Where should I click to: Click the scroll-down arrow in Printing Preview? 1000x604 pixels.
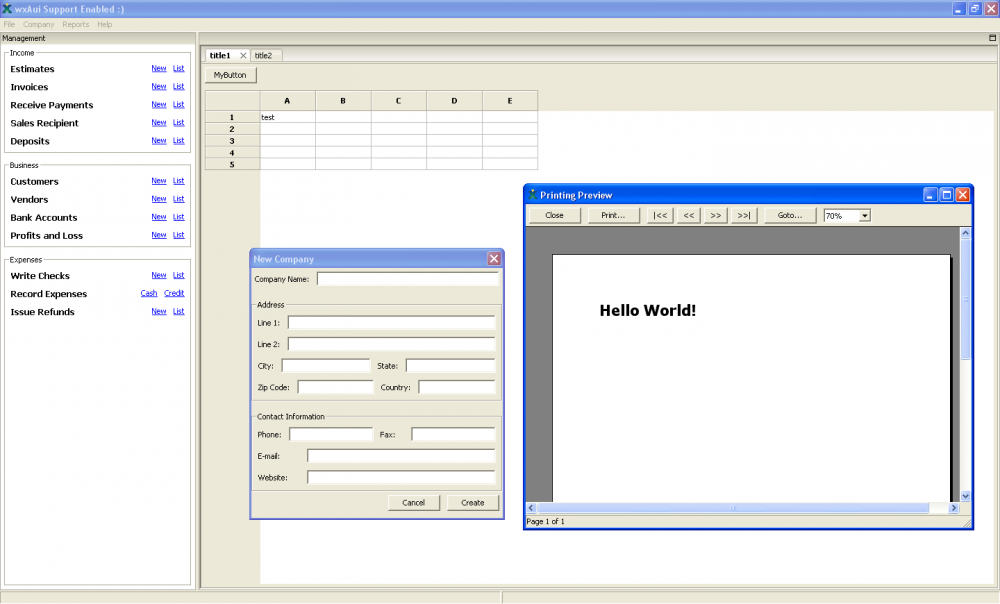click(x=965, y=496)
